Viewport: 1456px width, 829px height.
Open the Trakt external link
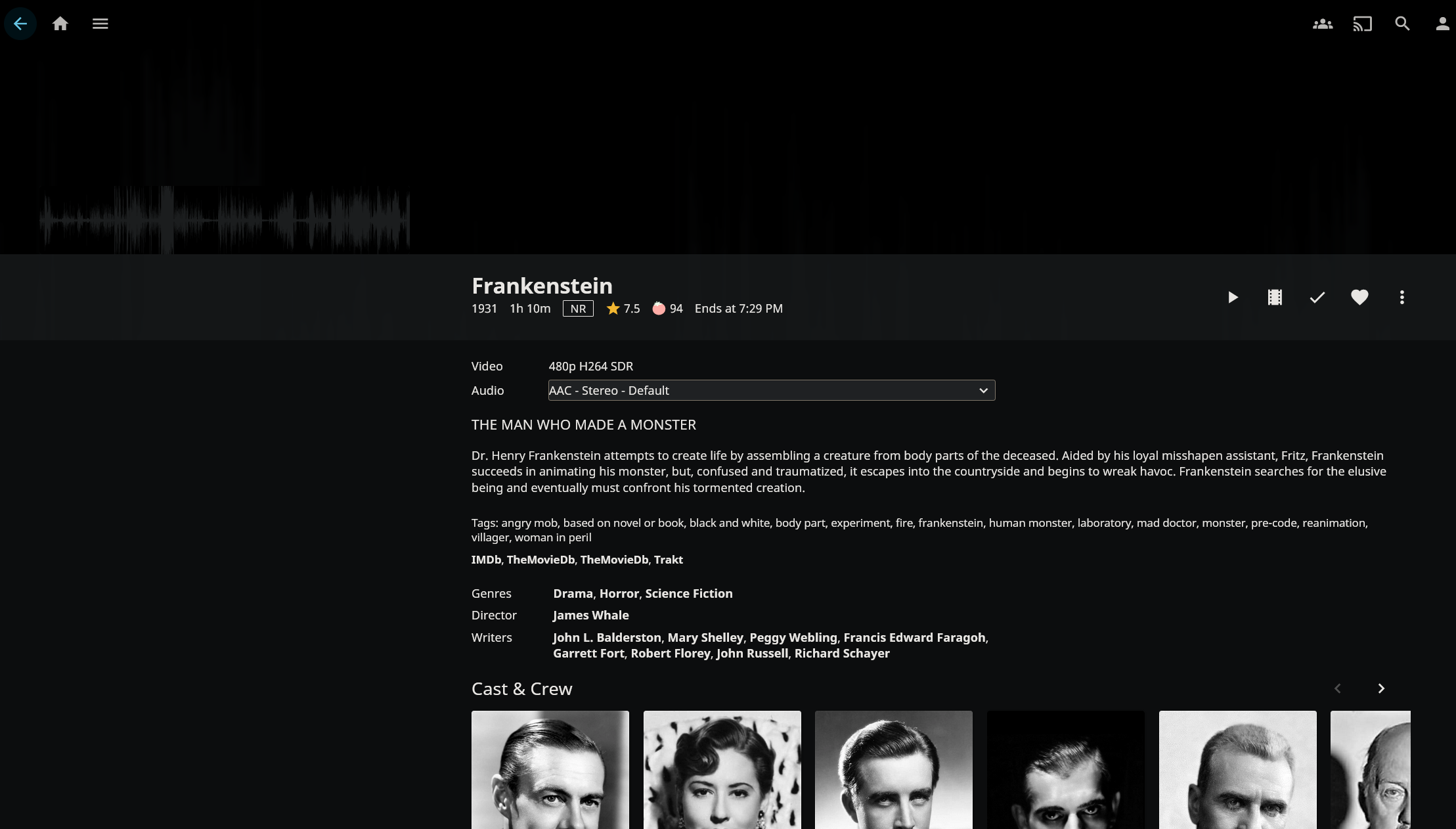click(669, 560)
